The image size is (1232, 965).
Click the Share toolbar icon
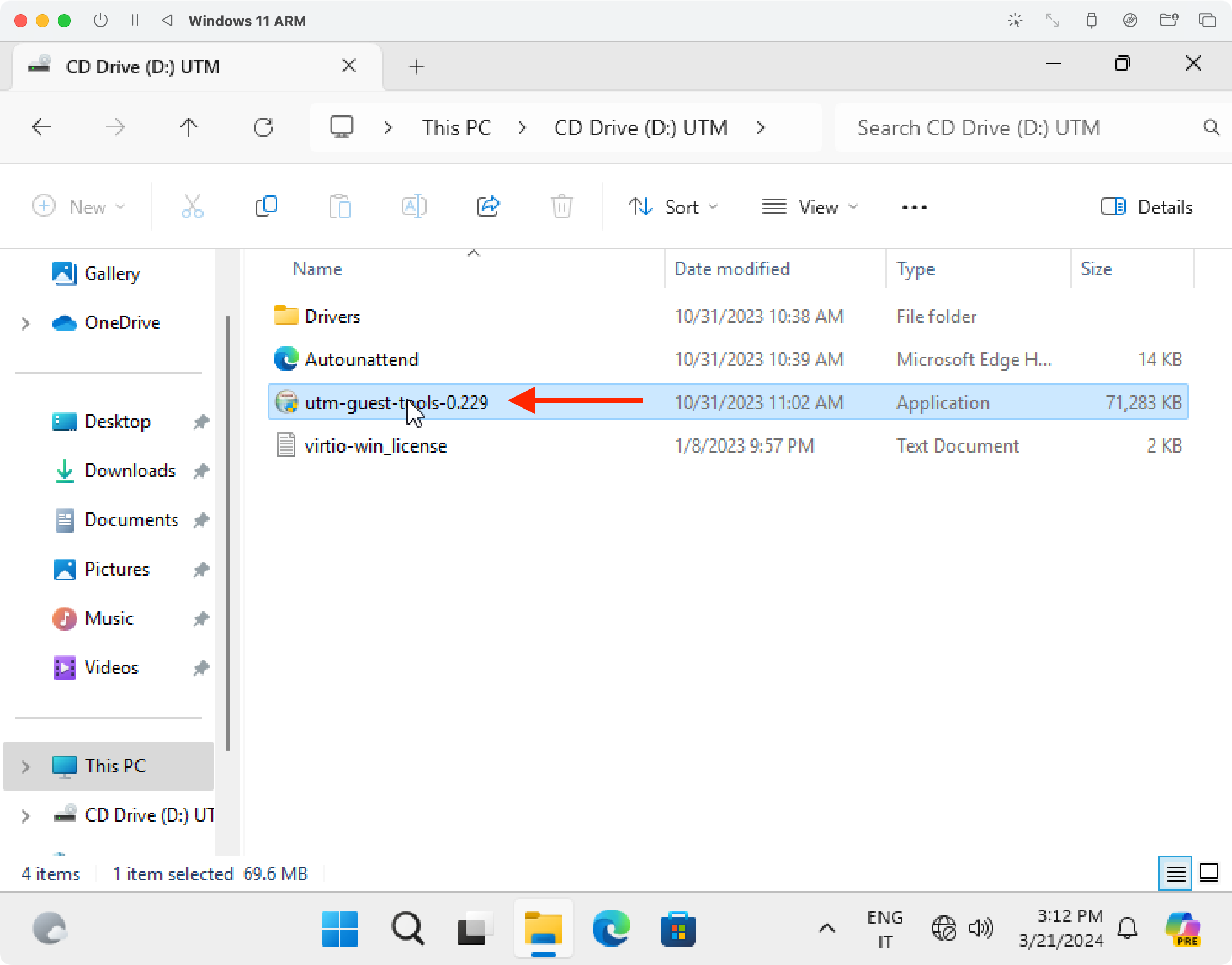pos(488,207)
